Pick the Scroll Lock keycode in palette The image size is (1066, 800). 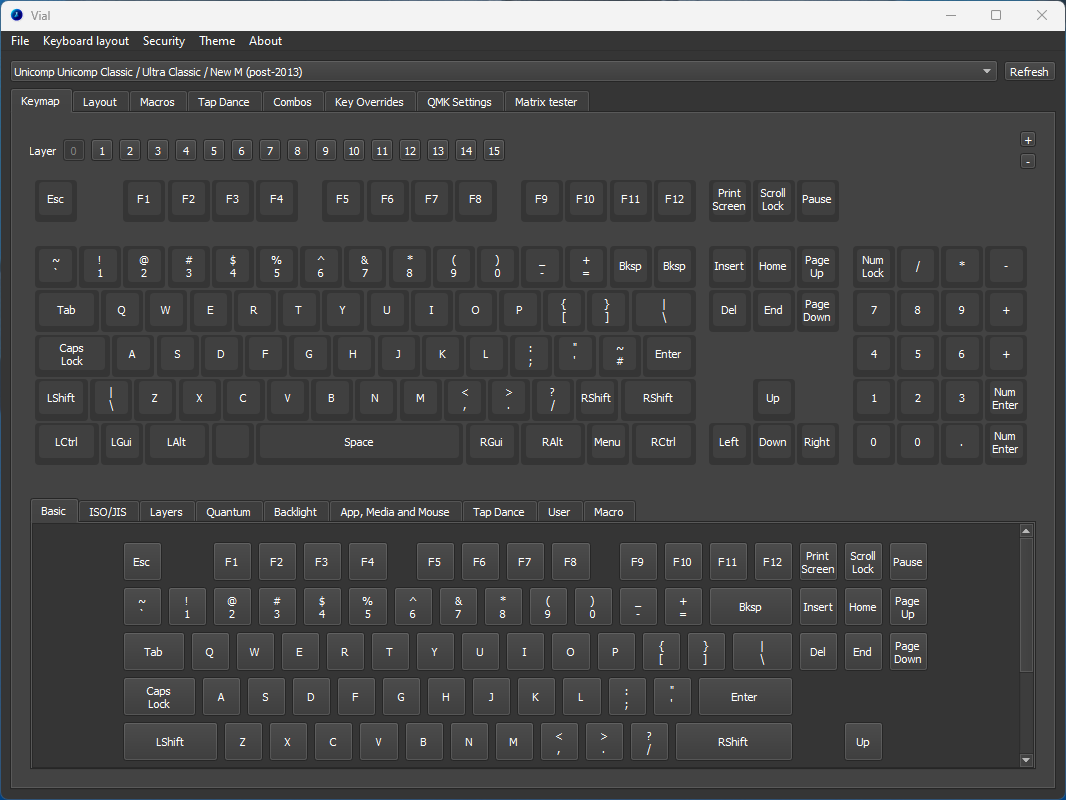[x=863, y=562]
